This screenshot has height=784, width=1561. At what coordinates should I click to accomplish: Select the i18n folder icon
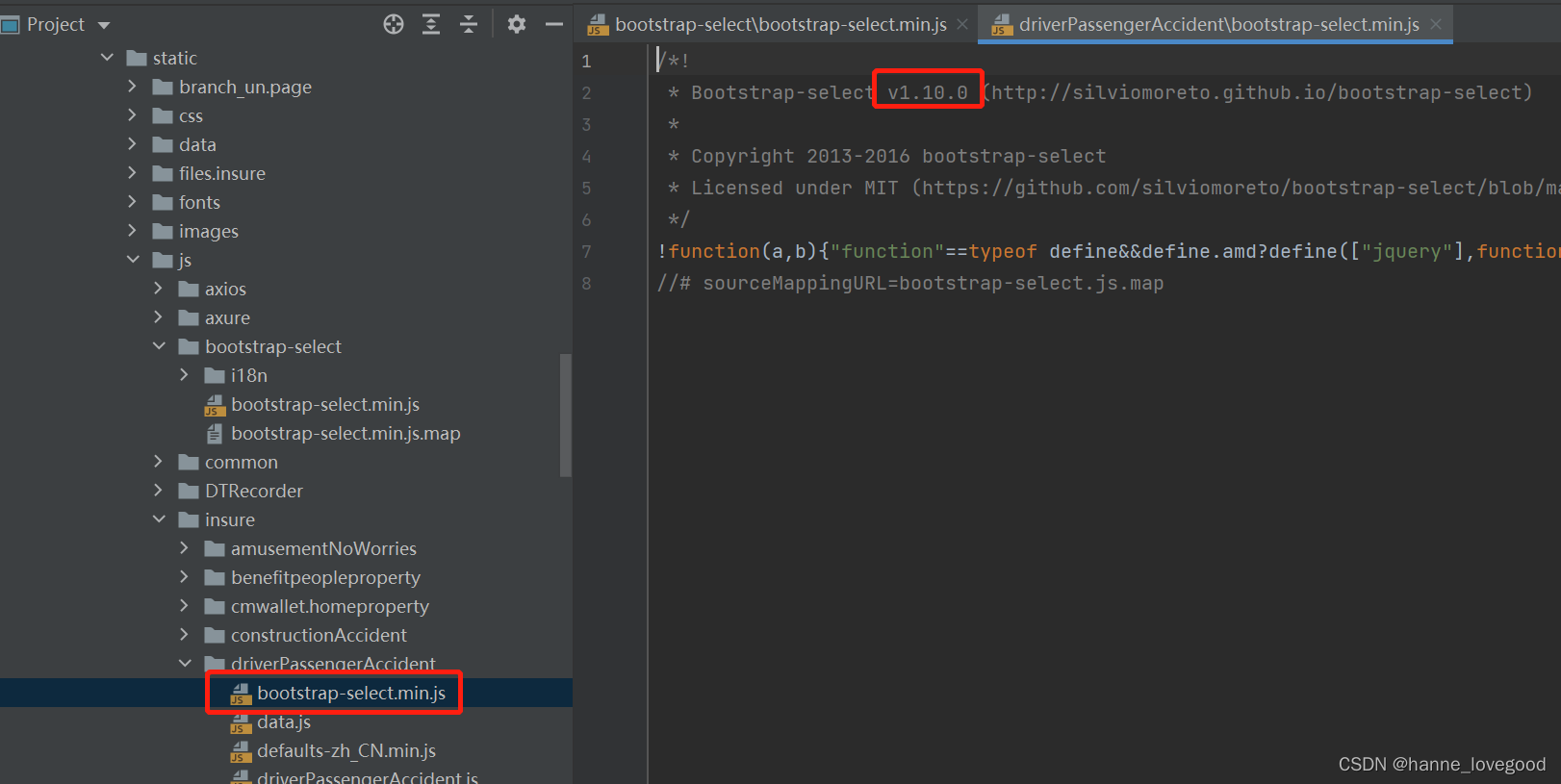click(x=215, y=375)
